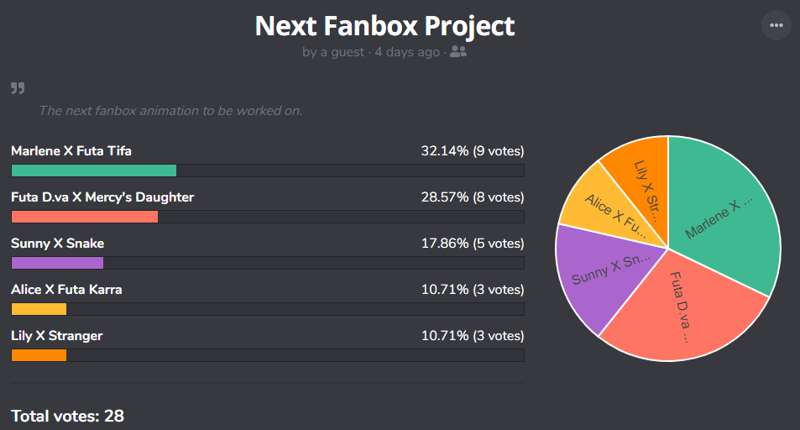
Task: Click the purple Sunny X Snake bar
Action: [x=58, y=263]
